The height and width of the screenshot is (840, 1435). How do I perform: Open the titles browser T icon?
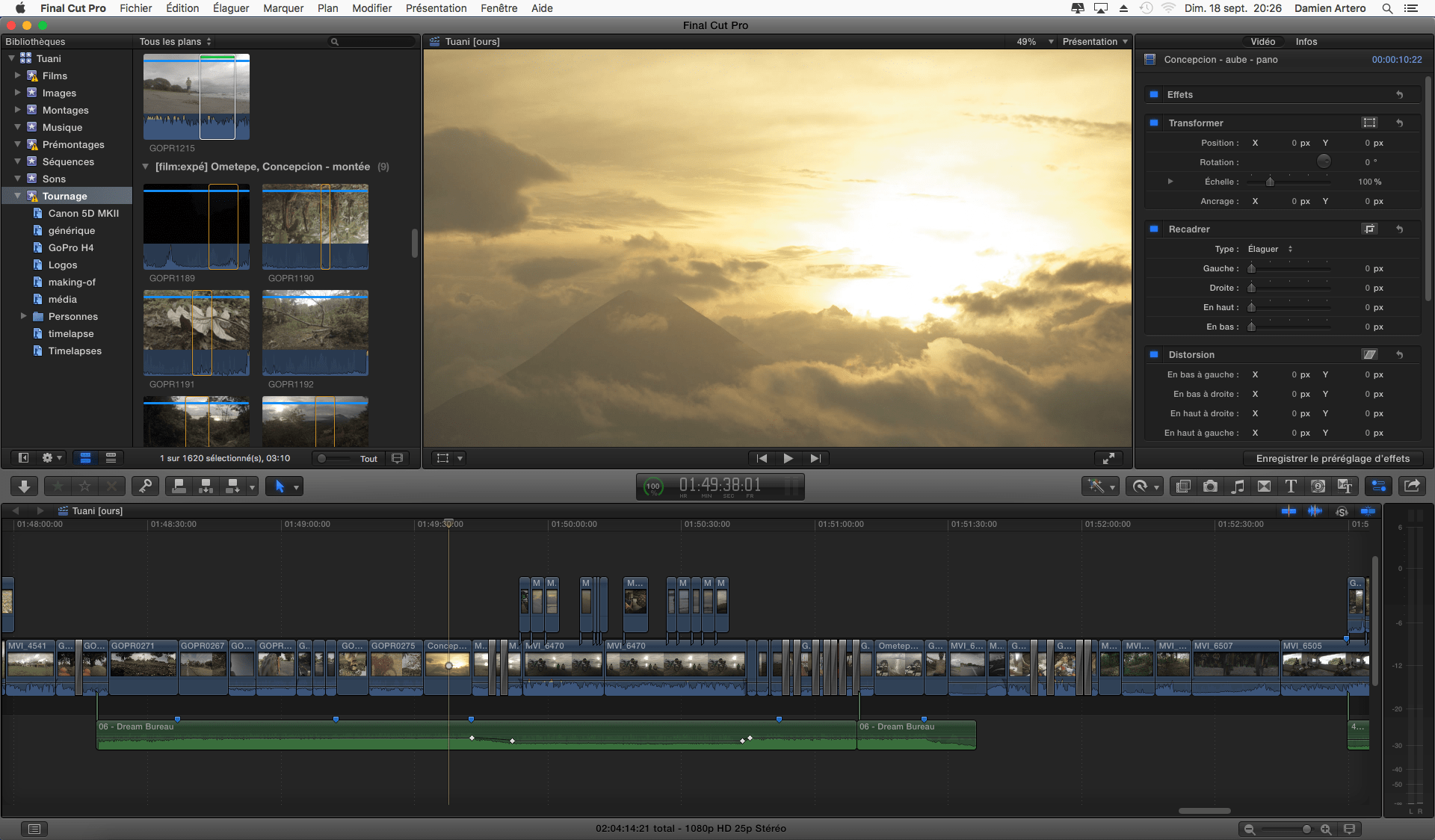point(1291,487)
